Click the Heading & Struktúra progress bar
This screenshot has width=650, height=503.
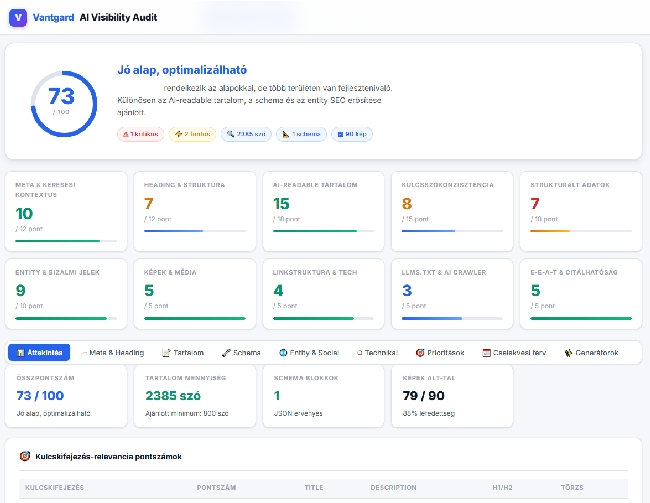195,231
